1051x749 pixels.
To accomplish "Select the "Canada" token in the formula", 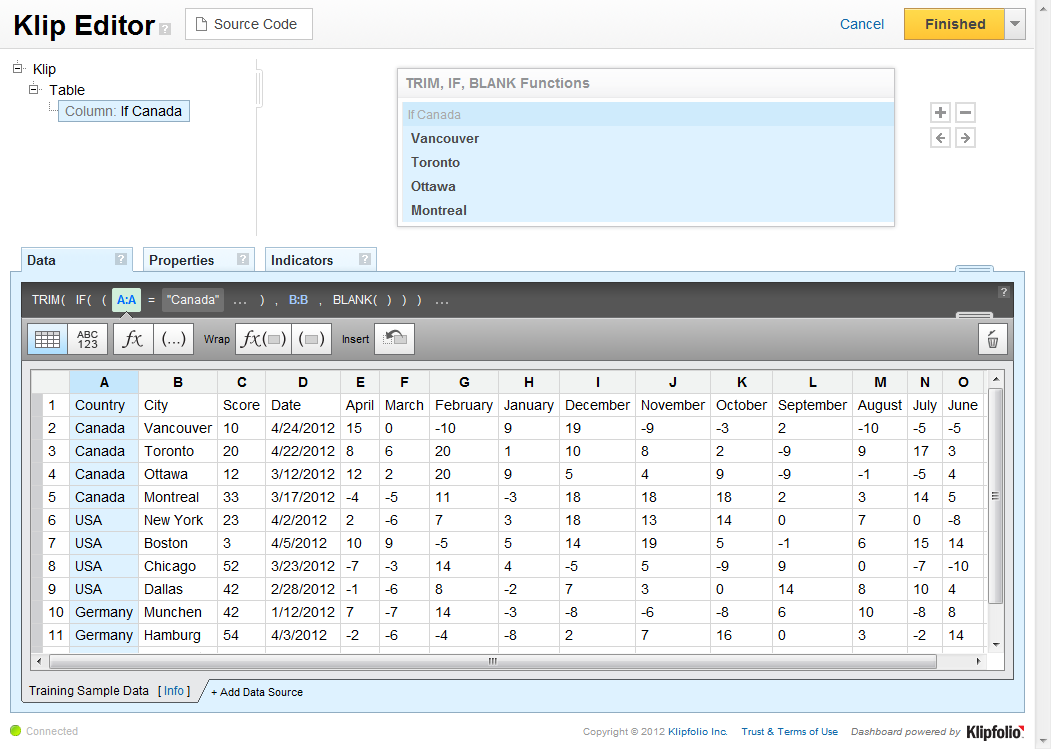I will 192,300.
